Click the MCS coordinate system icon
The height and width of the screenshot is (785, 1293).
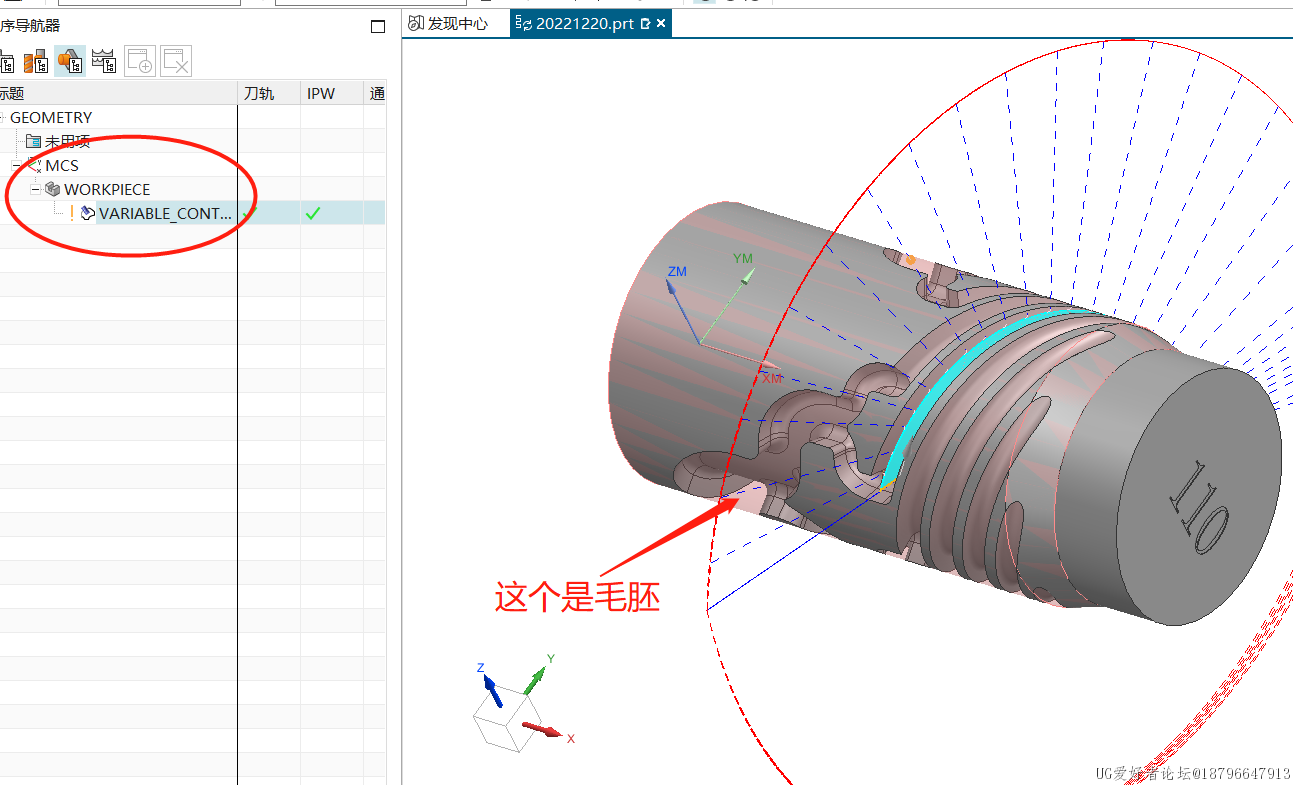tap(34, 165)
